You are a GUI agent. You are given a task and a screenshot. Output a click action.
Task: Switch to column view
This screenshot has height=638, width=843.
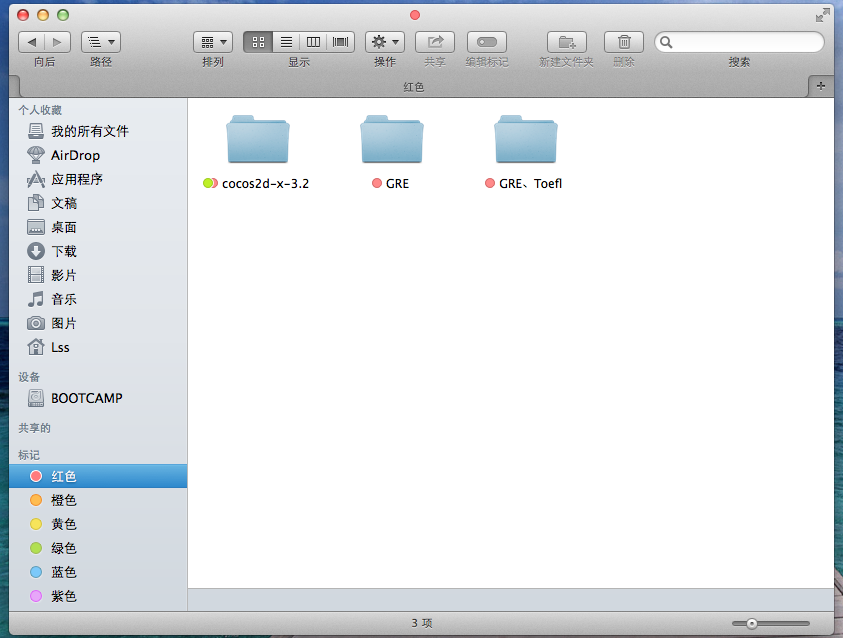pos(313,42)
